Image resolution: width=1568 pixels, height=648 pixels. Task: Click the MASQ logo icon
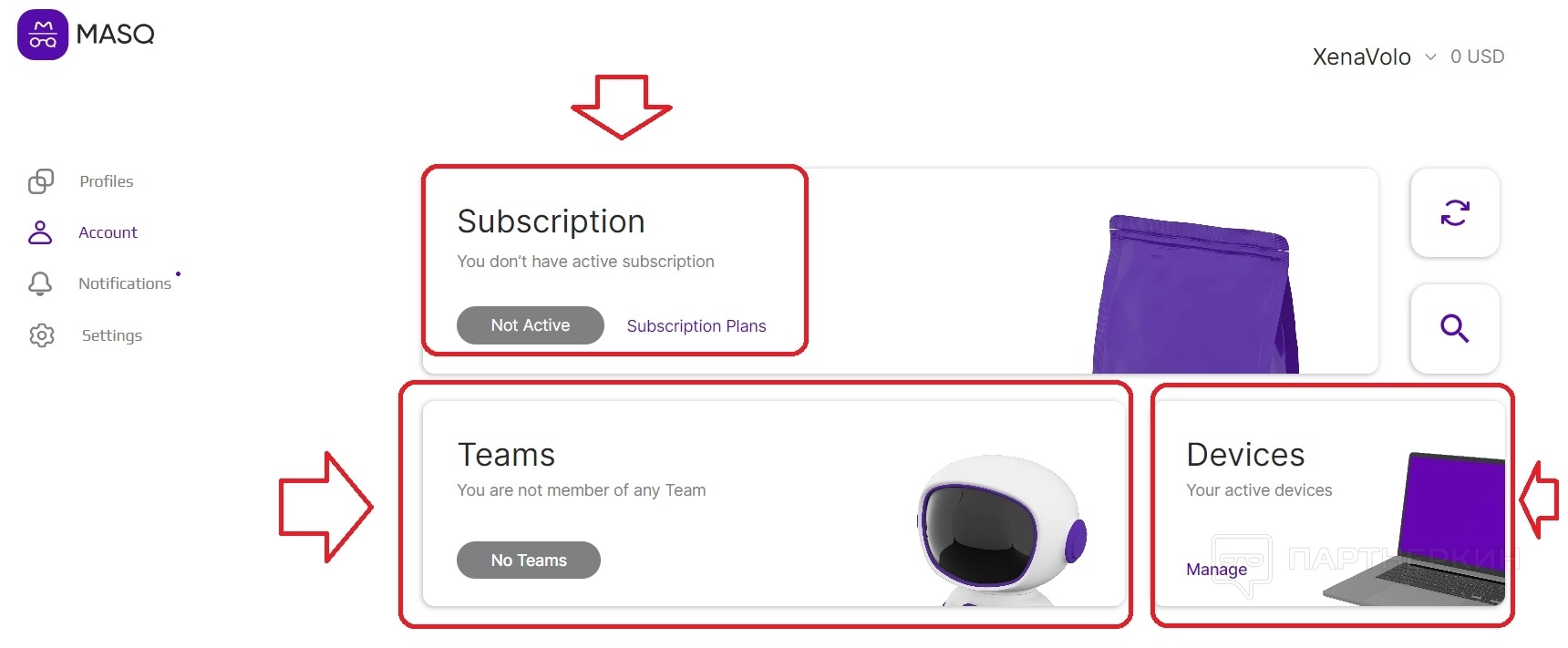(43, 35)
